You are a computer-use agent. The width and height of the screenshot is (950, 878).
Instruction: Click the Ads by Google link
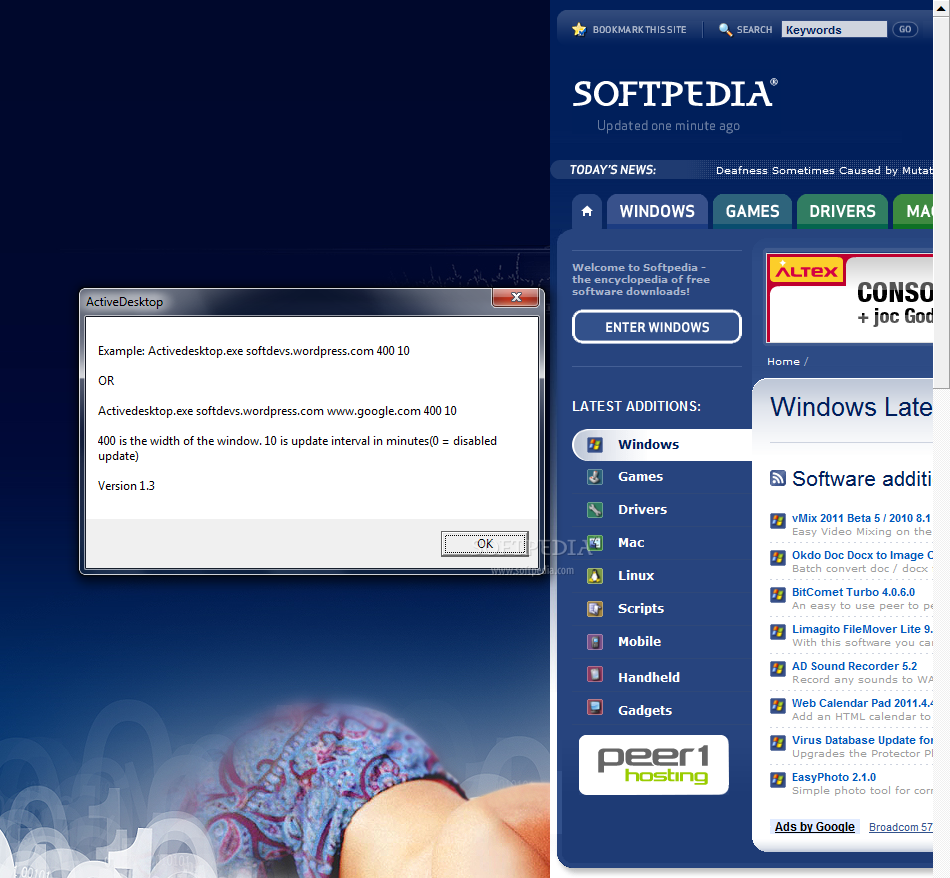(x=814, y=826)
